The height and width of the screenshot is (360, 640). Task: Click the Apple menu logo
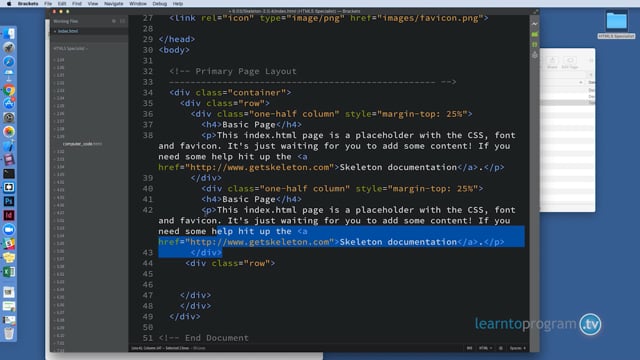pos(9,4)
